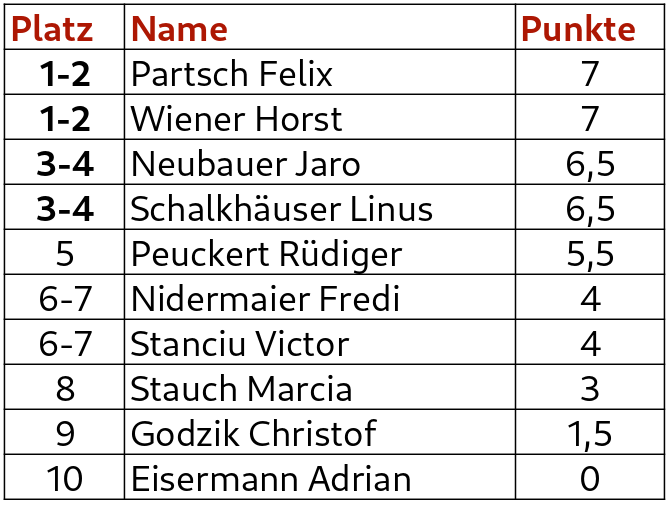Click Partsch Felix's points value 7
The width and height of the screenshot is (669, 505).
[590, 74]
